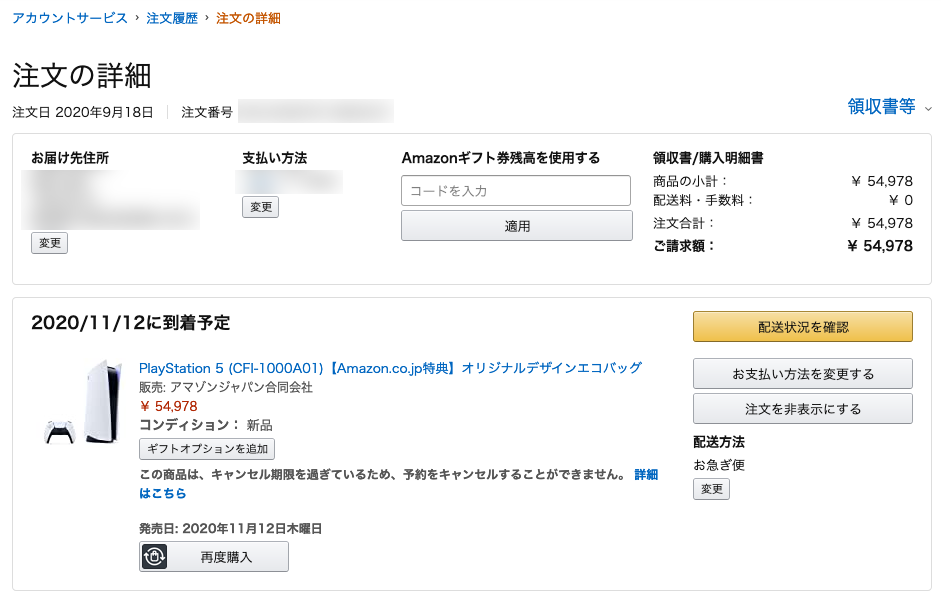941x598 pixels.
Task: Open the PlayStation 5 product thumbnail
Action: point(84,402)
